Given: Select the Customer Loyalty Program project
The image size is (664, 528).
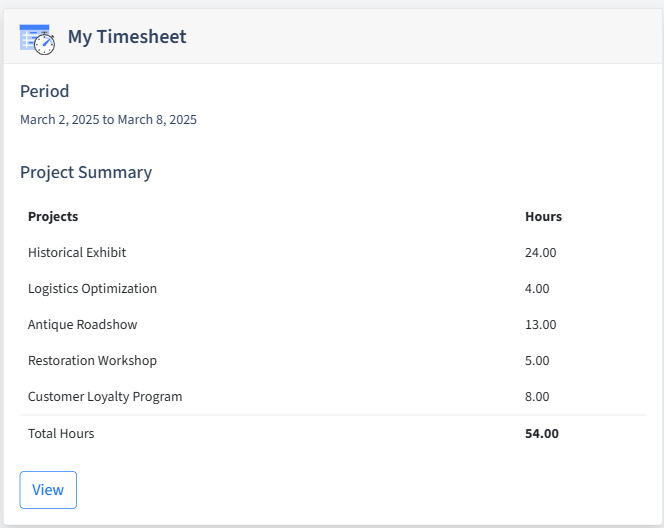Looking at the screenshot, I should (105, 396).
